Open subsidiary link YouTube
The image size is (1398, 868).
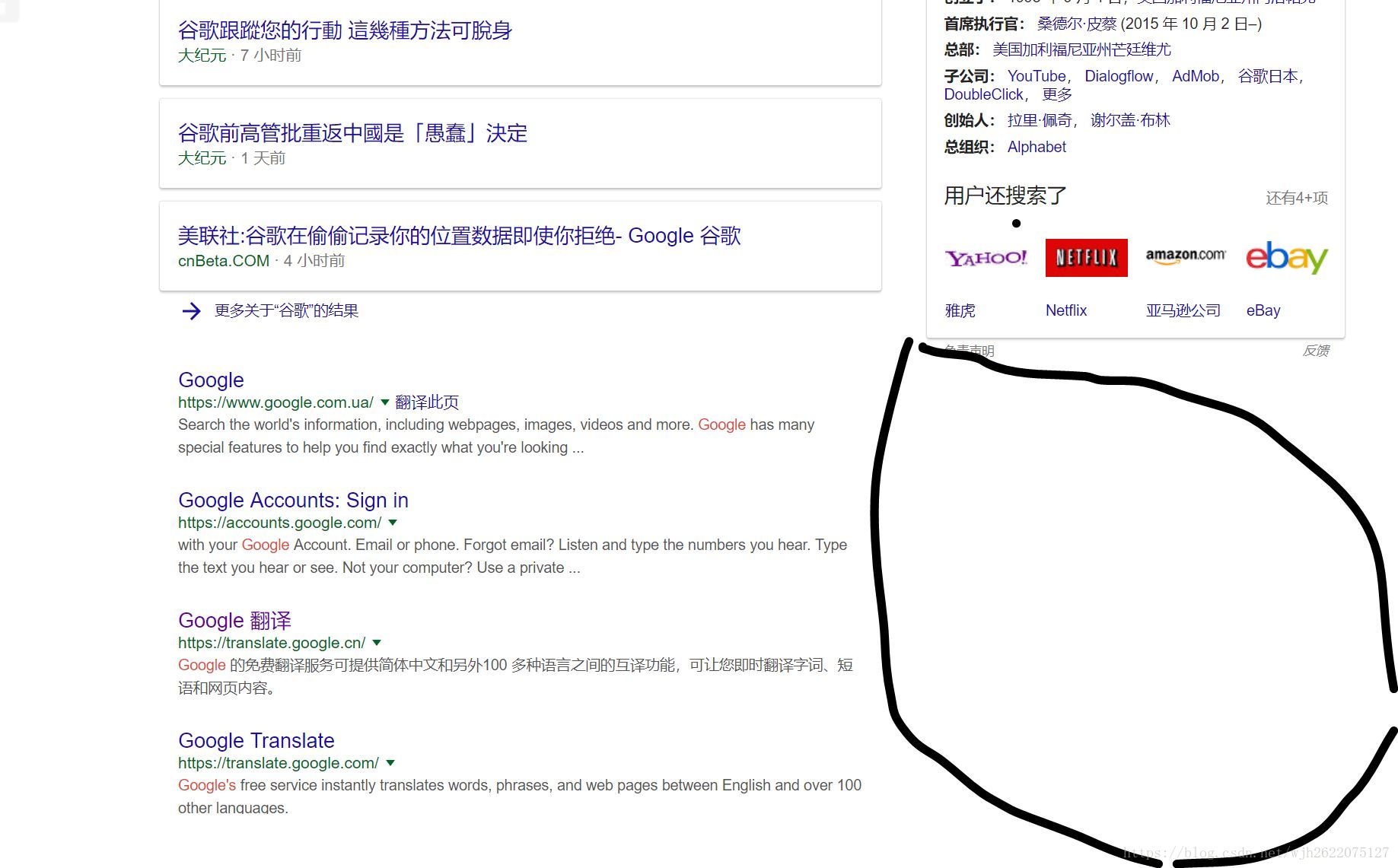pos(1037,76)
